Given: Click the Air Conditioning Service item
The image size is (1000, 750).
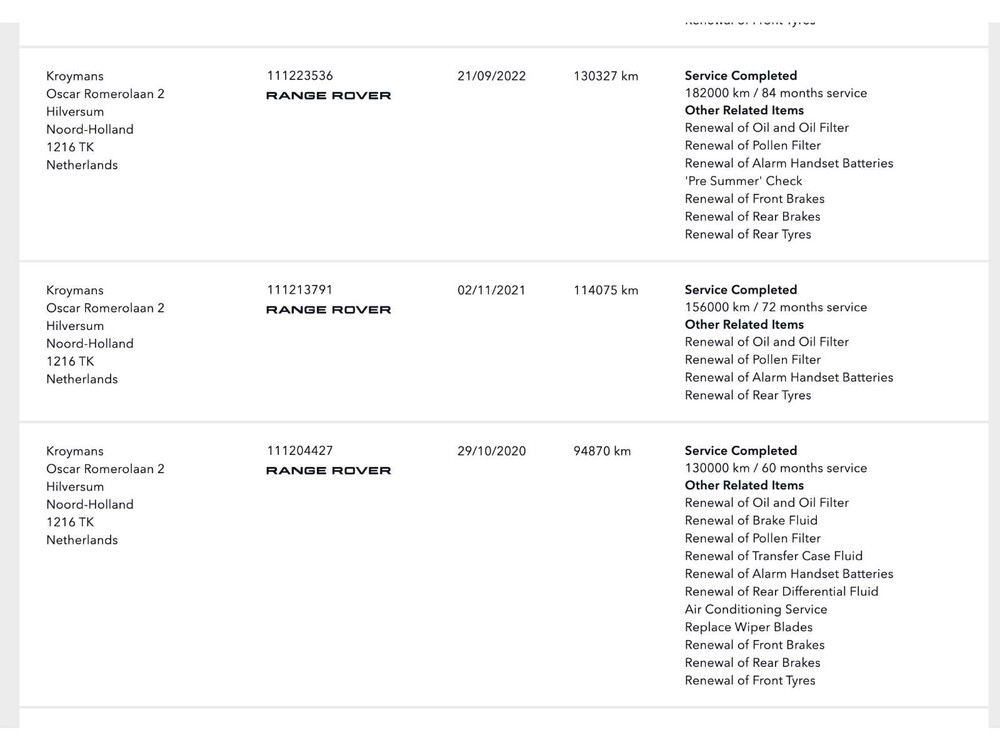Looking at the screenshot, I should [x=755, y=609].
